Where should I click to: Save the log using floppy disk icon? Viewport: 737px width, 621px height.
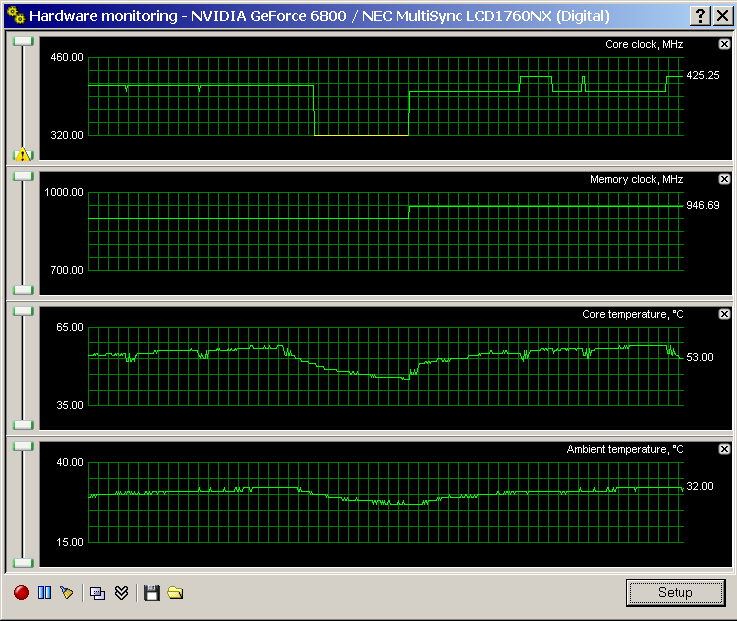click(x=152, y=593)
